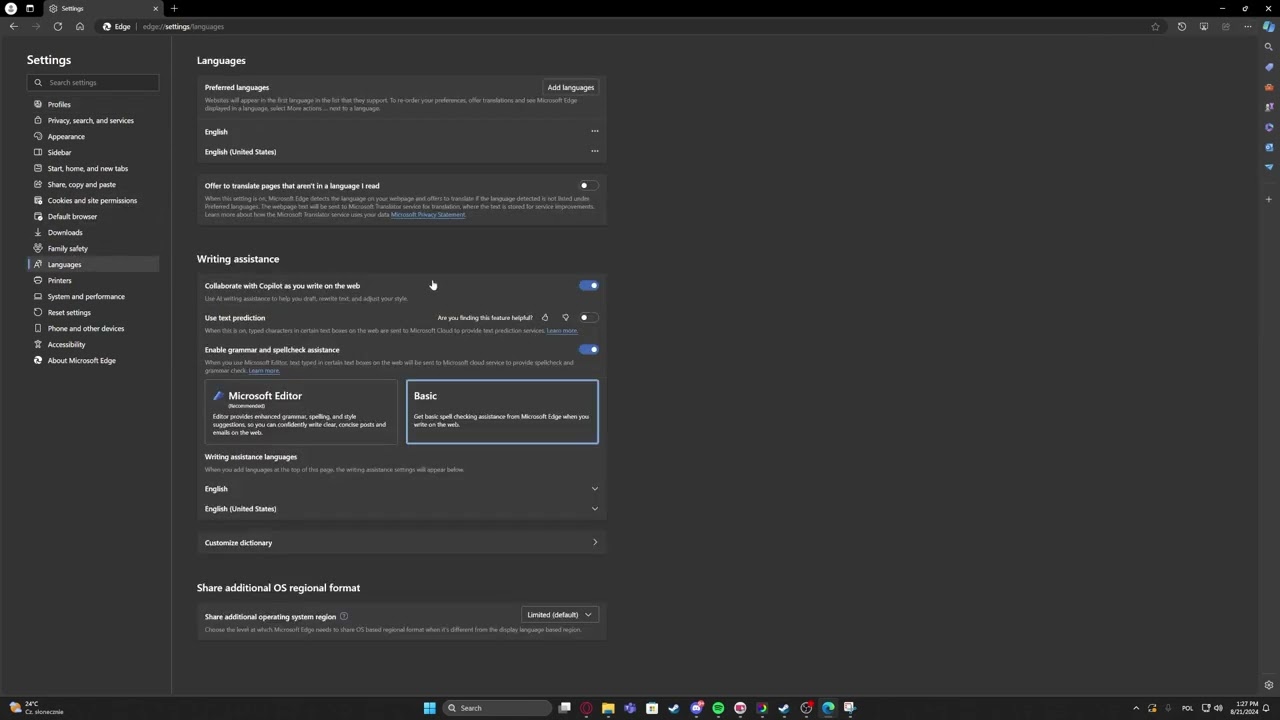Give thumbs down for text prediction
The image size is (1280, 720).
pos(565,318)
